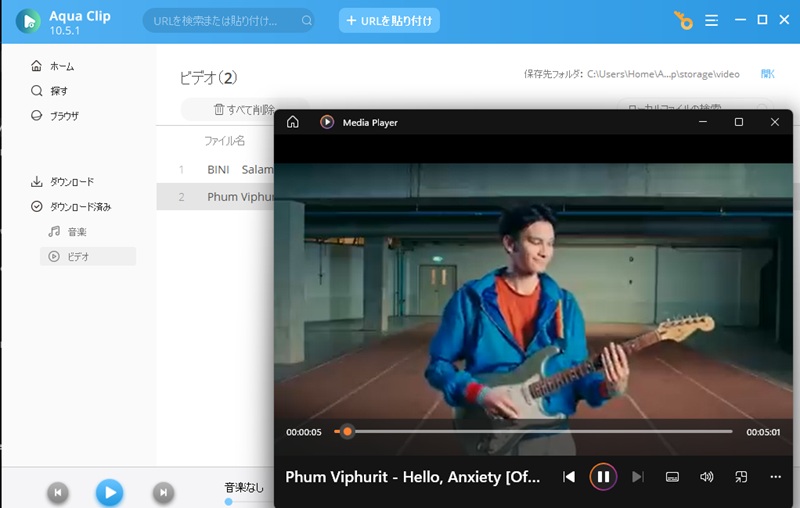This screenshot has height=508, width=800.
Task: Click the 開く link beside save folder
Action: pyautogui.click(x=767, y=74)
